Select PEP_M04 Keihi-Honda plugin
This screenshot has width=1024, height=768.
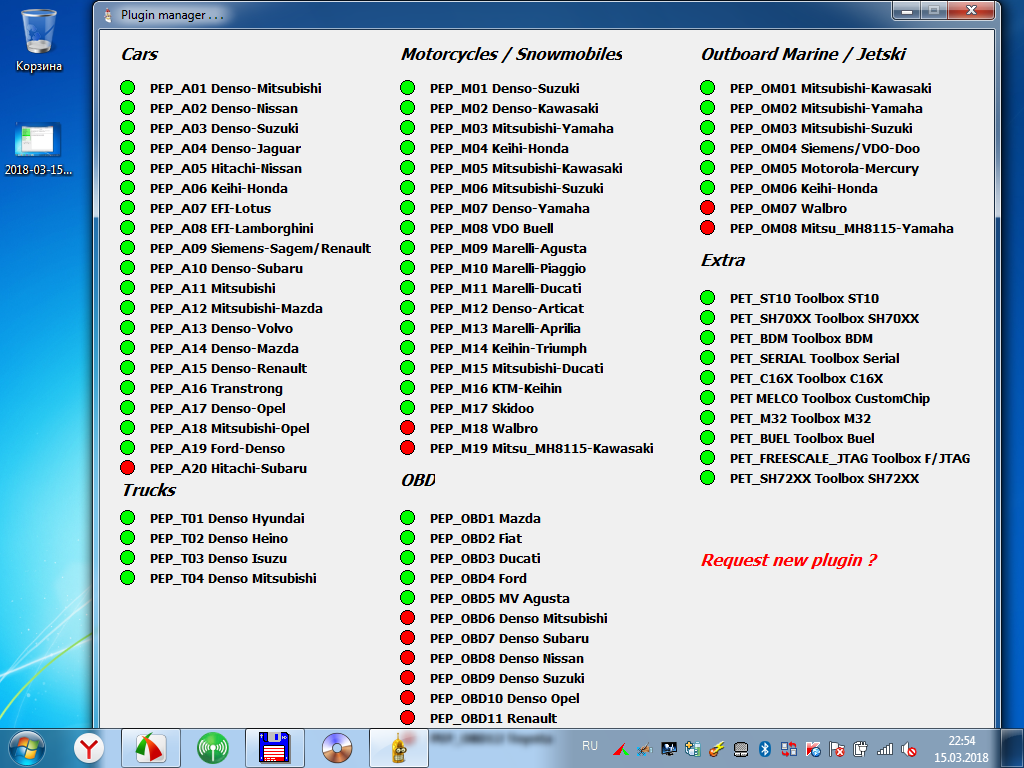pyautogui.click(x=499, y=148)
